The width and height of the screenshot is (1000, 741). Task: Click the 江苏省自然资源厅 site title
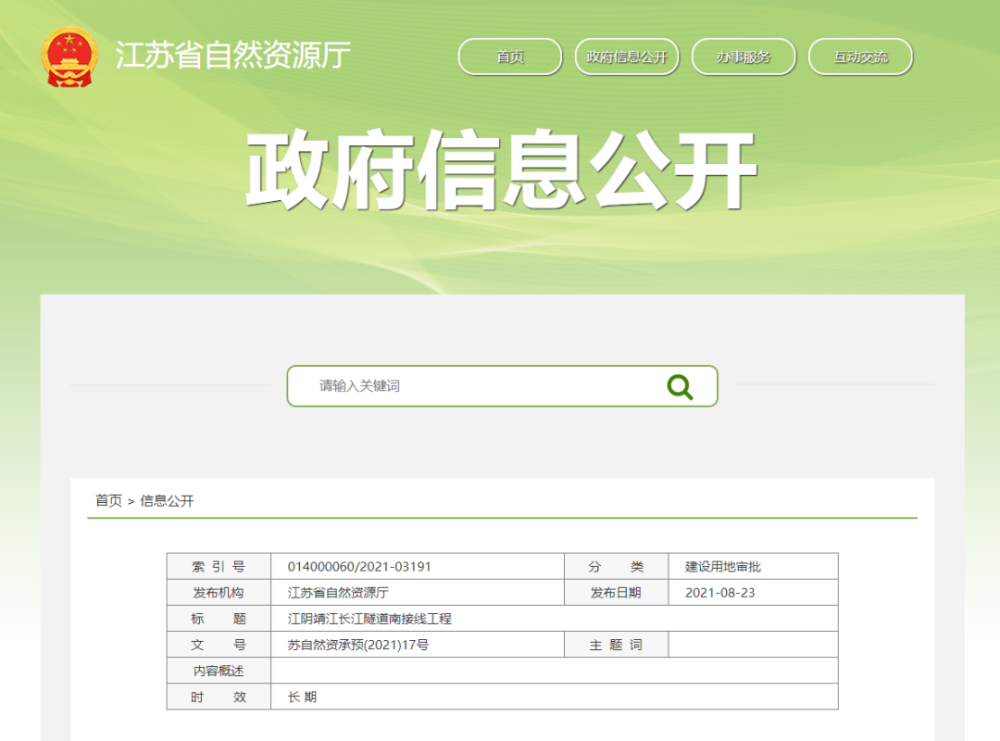coord(233,56)
